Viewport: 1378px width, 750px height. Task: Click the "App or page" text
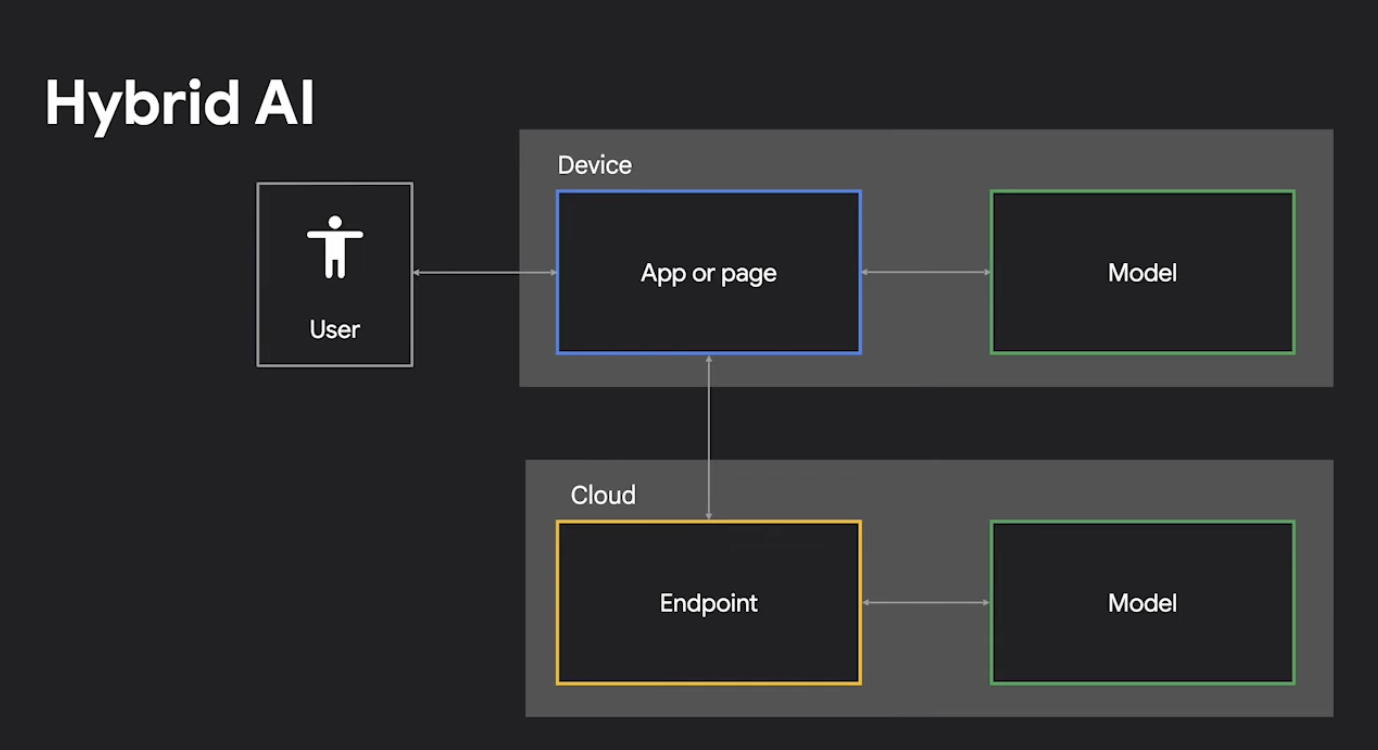click(708, 273)
